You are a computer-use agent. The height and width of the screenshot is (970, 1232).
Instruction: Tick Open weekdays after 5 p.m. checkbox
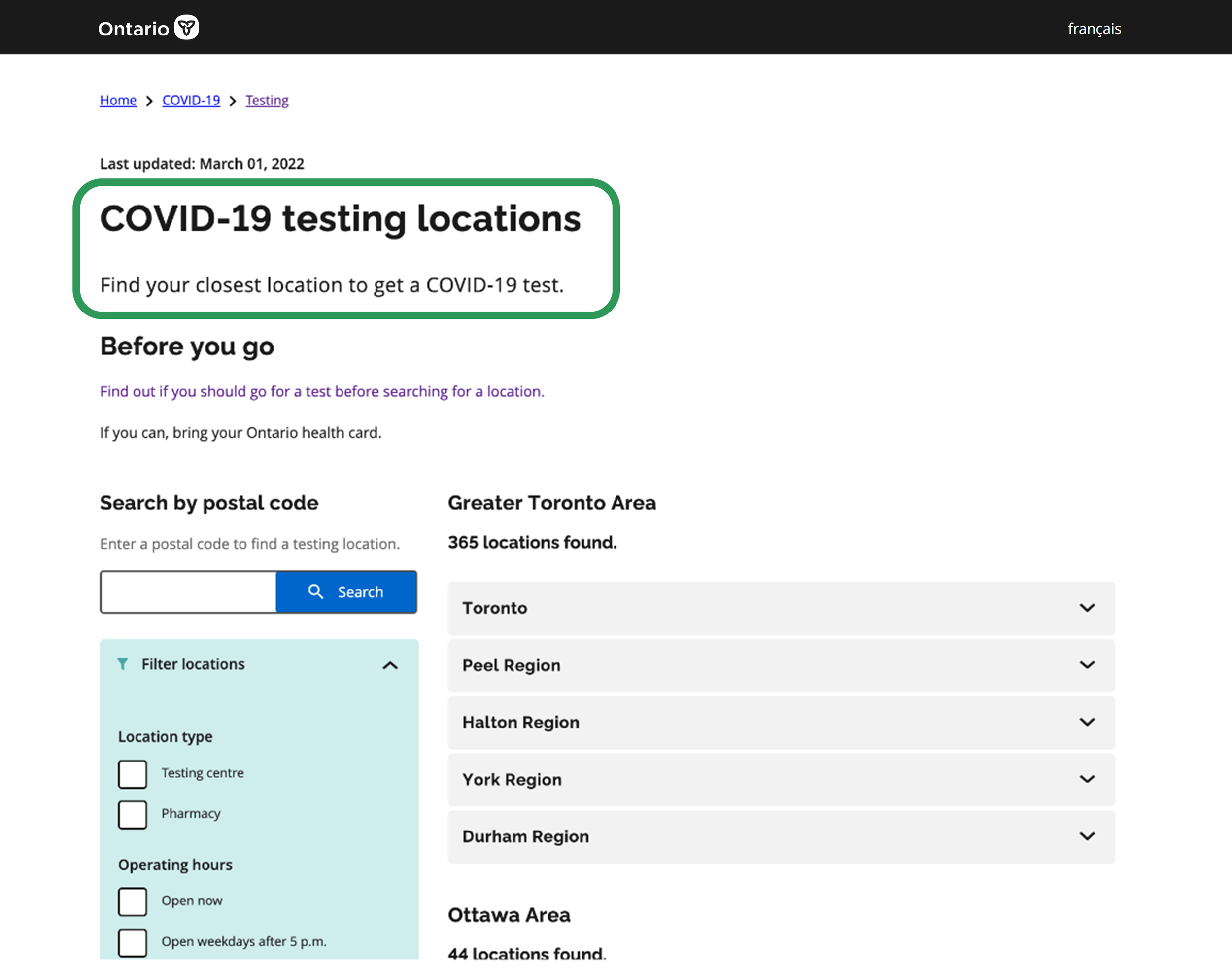(132, 942)
